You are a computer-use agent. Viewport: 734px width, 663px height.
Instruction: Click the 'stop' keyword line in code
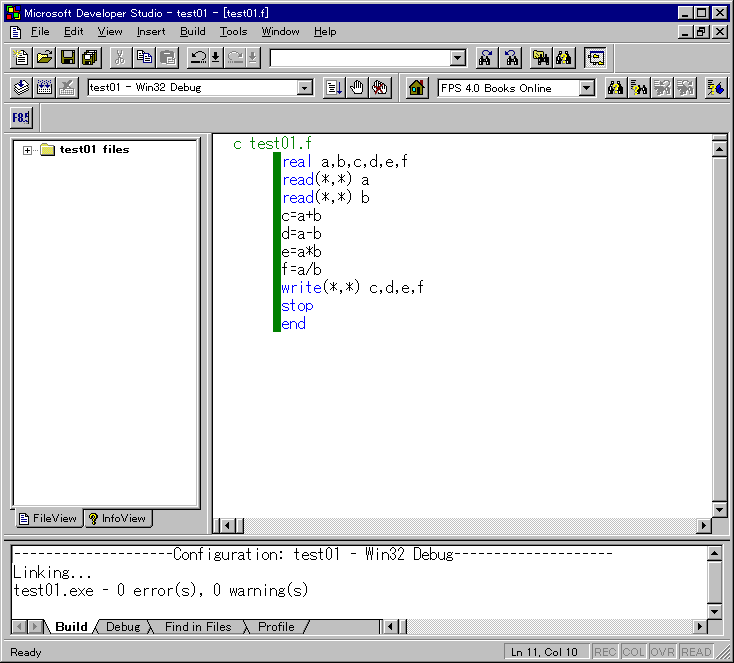click(x=297, y=306)
